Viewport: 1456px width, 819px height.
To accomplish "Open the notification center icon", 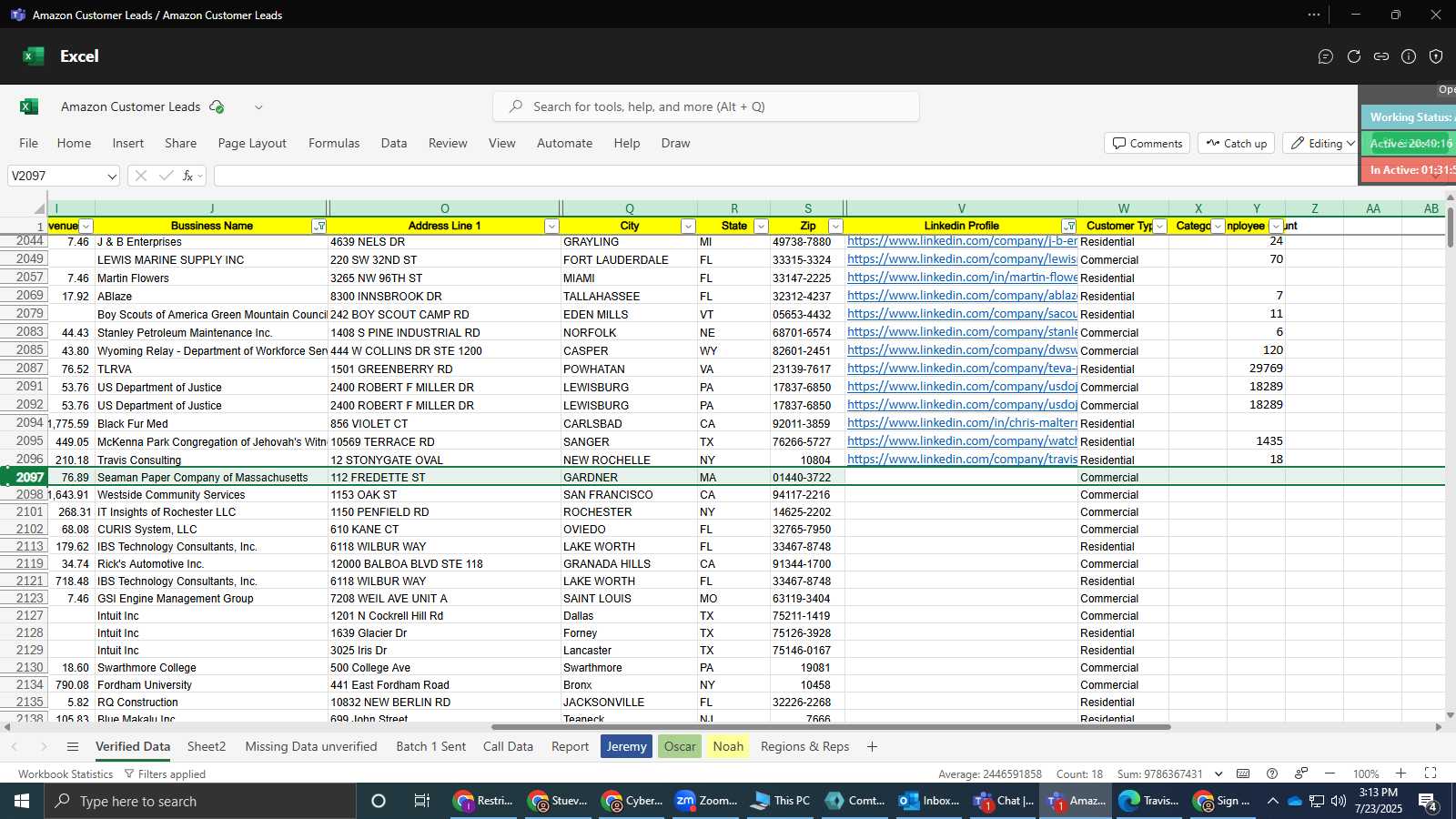I will click(x=1428, y=801).
